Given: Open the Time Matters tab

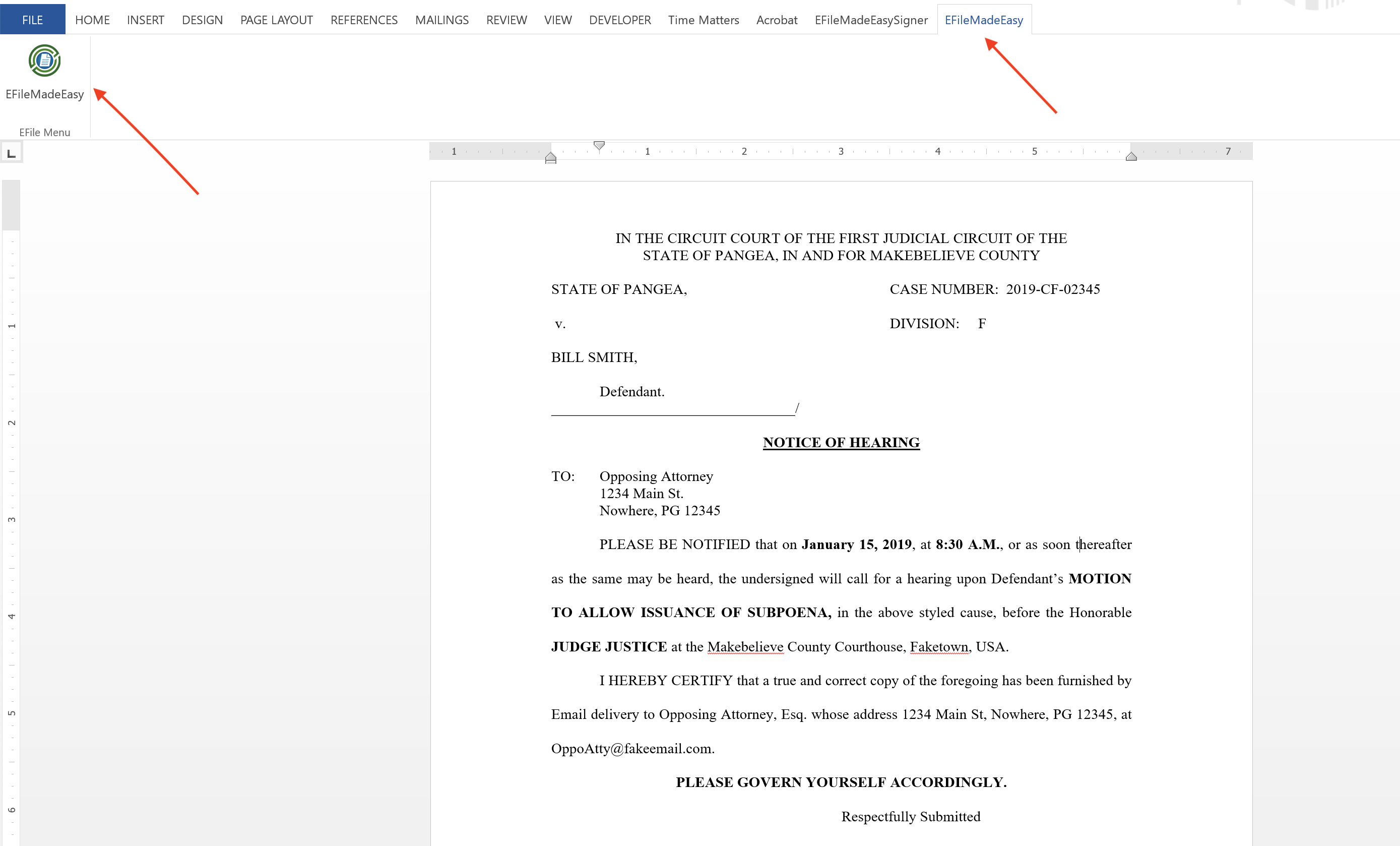Looking at the screenshot, I should pos(703,20).
